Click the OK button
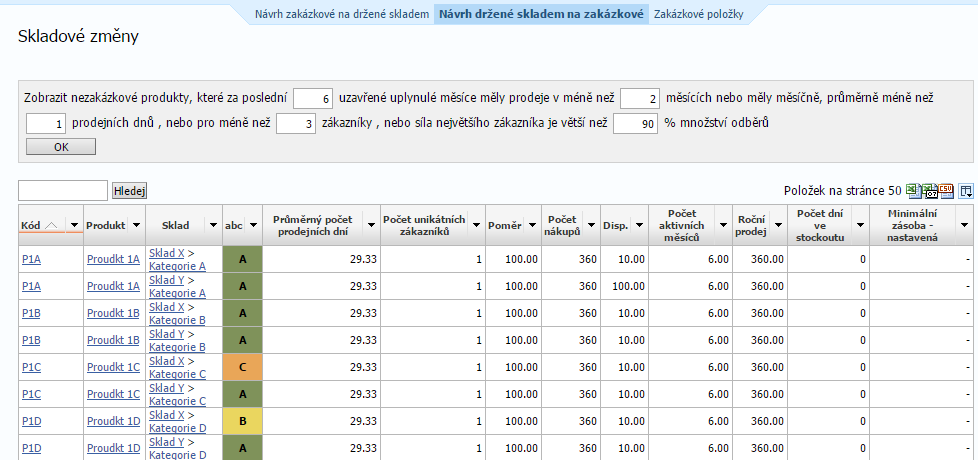This screenshot has height=460, width=978. click(x=61, y=146)
